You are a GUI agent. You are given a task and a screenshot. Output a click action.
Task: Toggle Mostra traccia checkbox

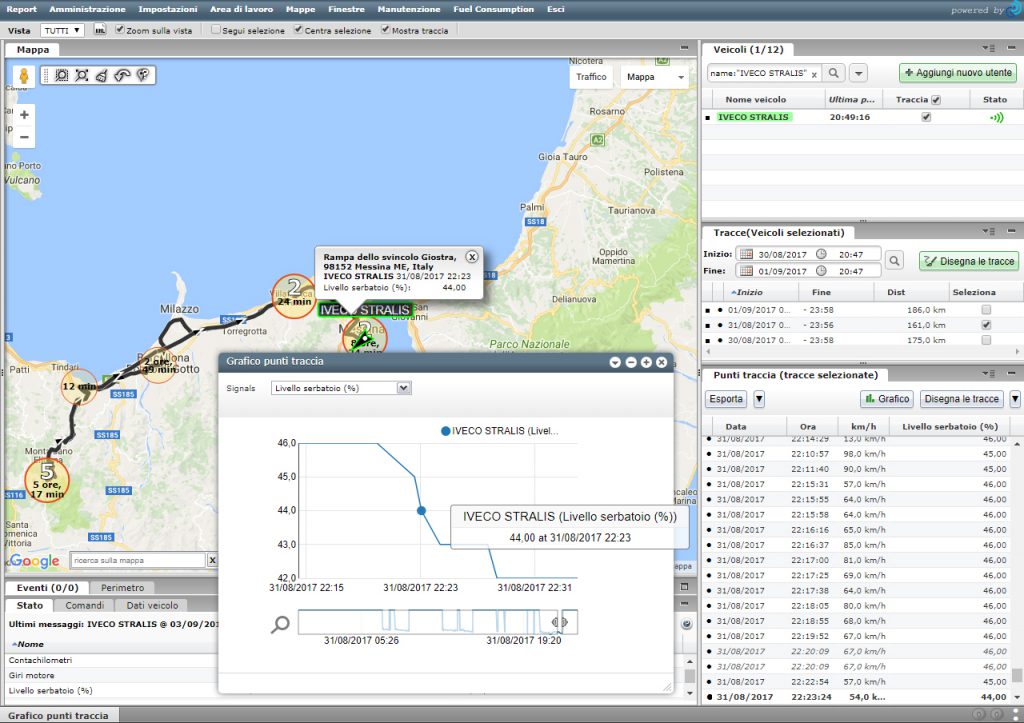point(385,29)
